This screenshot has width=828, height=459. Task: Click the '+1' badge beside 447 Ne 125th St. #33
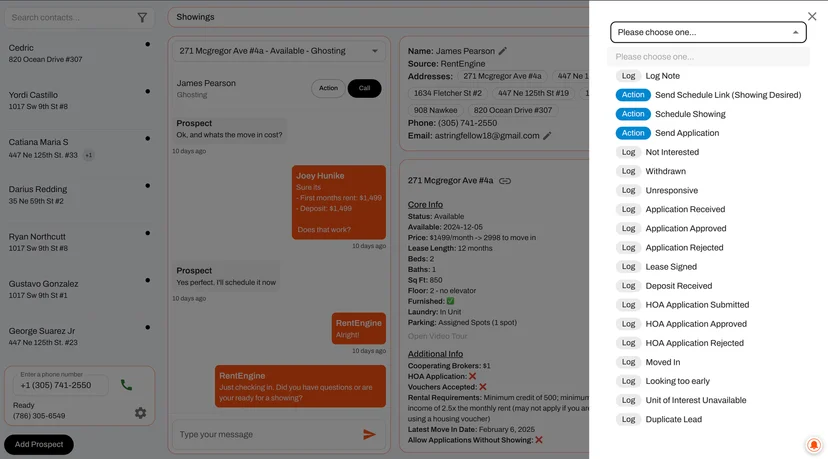coord(89,155)
